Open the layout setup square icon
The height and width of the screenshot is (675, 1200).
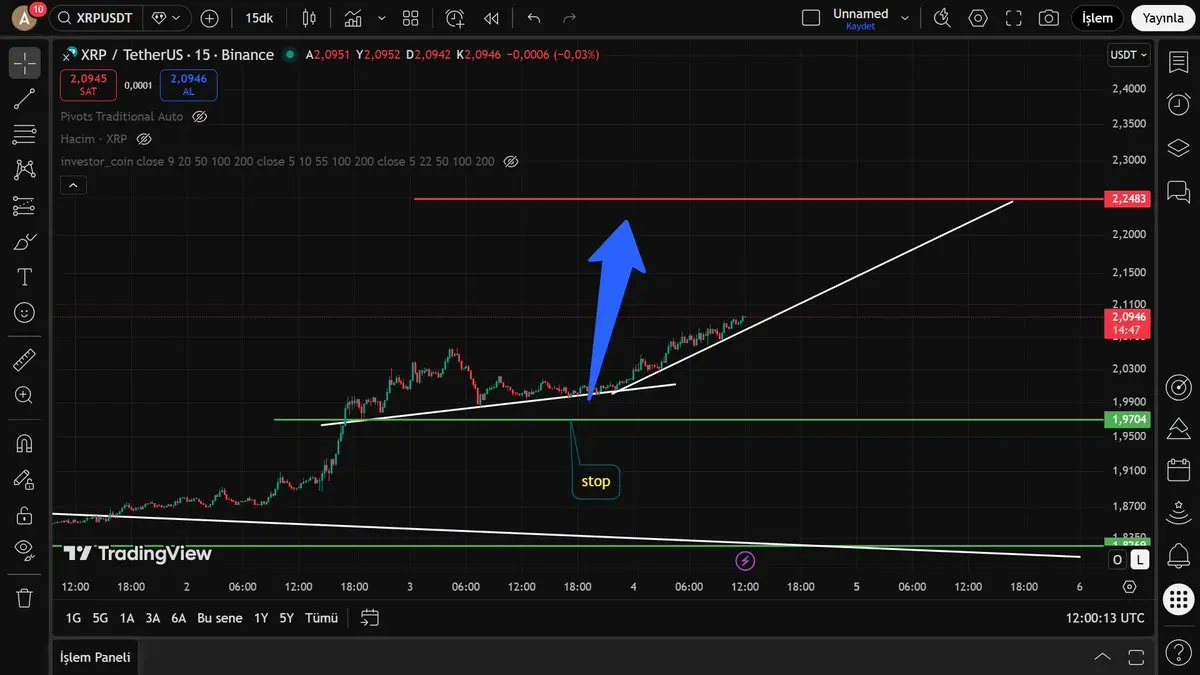(x=811, y=18)
